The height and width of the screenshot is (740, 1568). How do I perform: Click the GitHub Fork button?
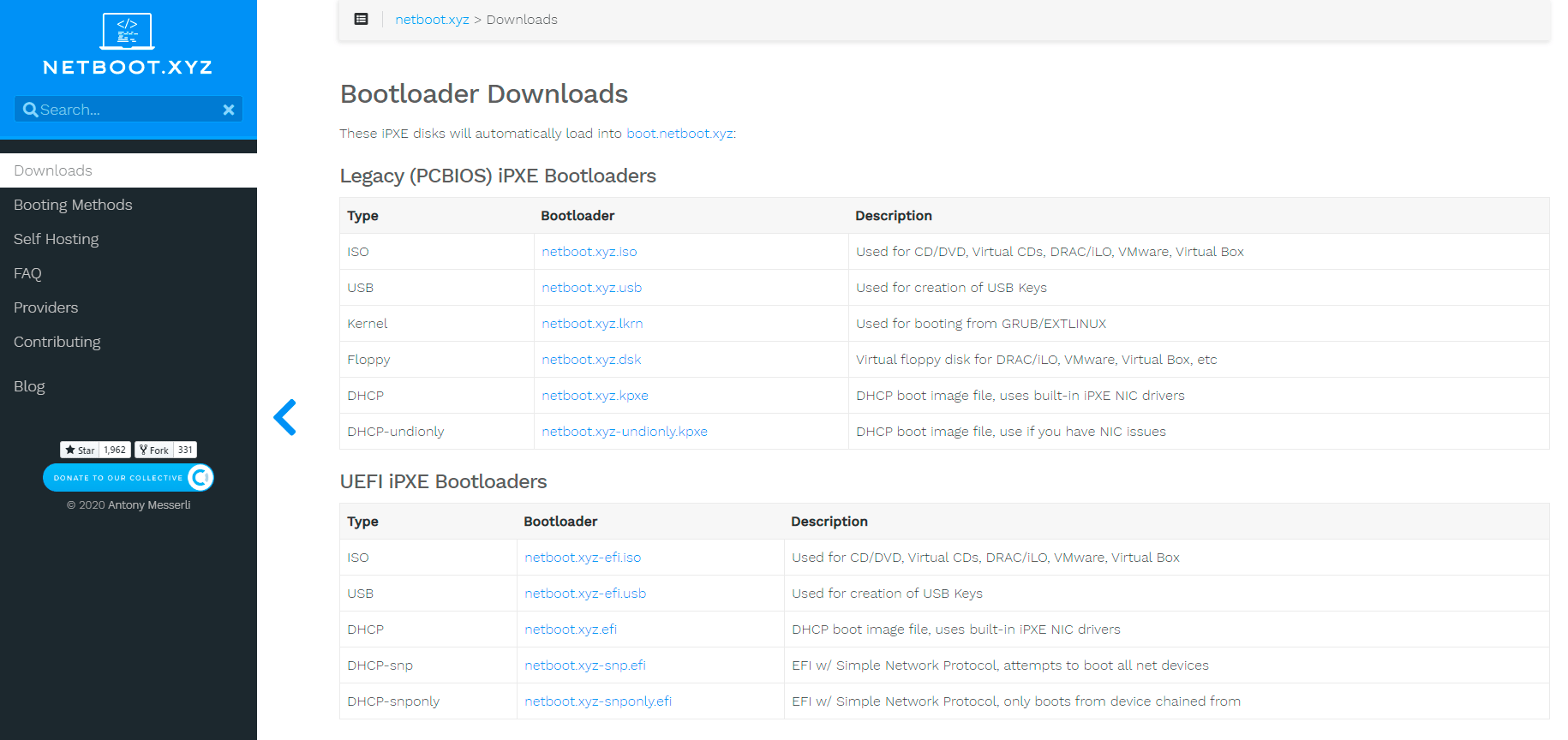click(154, 450)
